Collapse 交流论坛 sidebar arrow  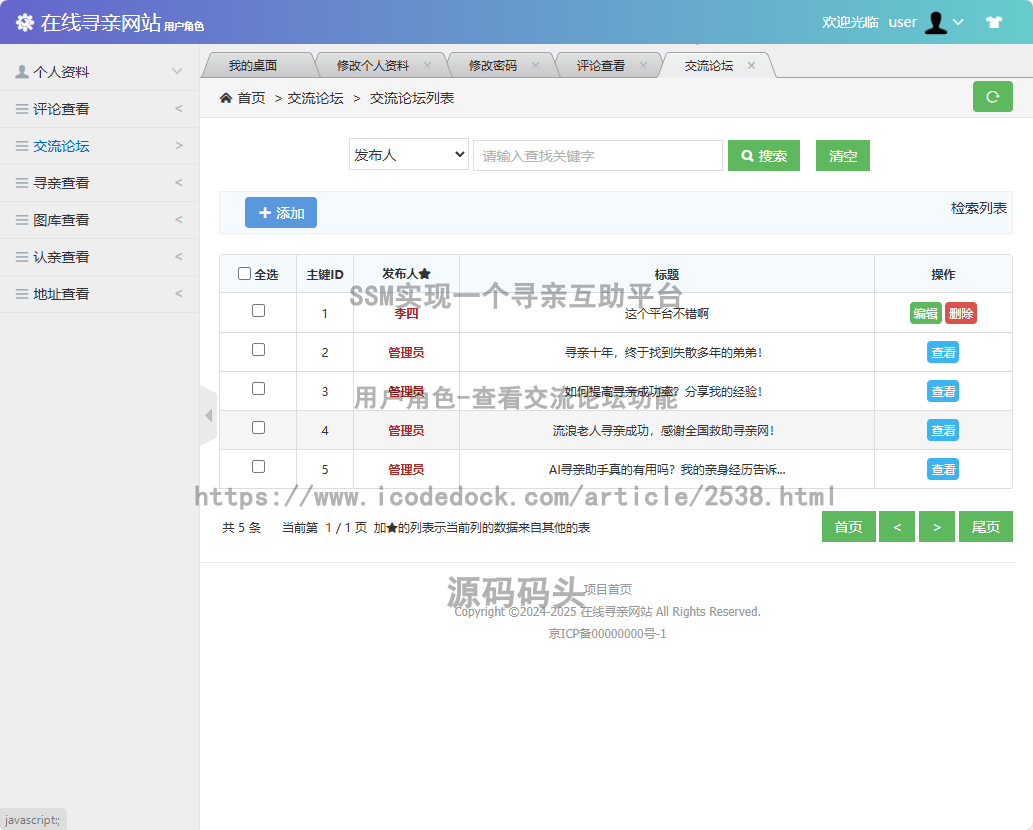click(x=179, y=146)
